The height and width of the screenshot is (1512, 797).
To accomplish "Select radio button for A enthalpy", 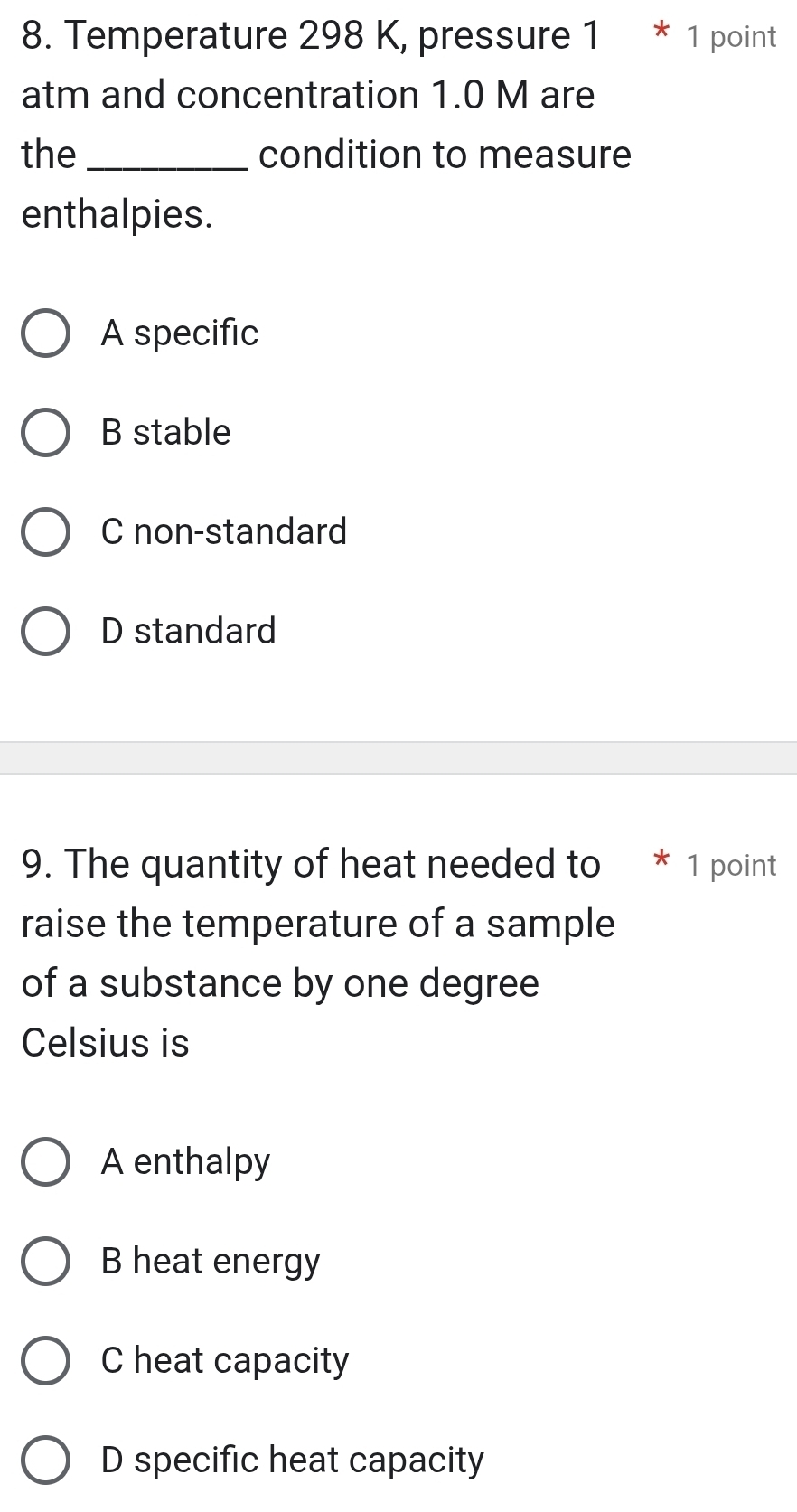I will coord(46,1163).
